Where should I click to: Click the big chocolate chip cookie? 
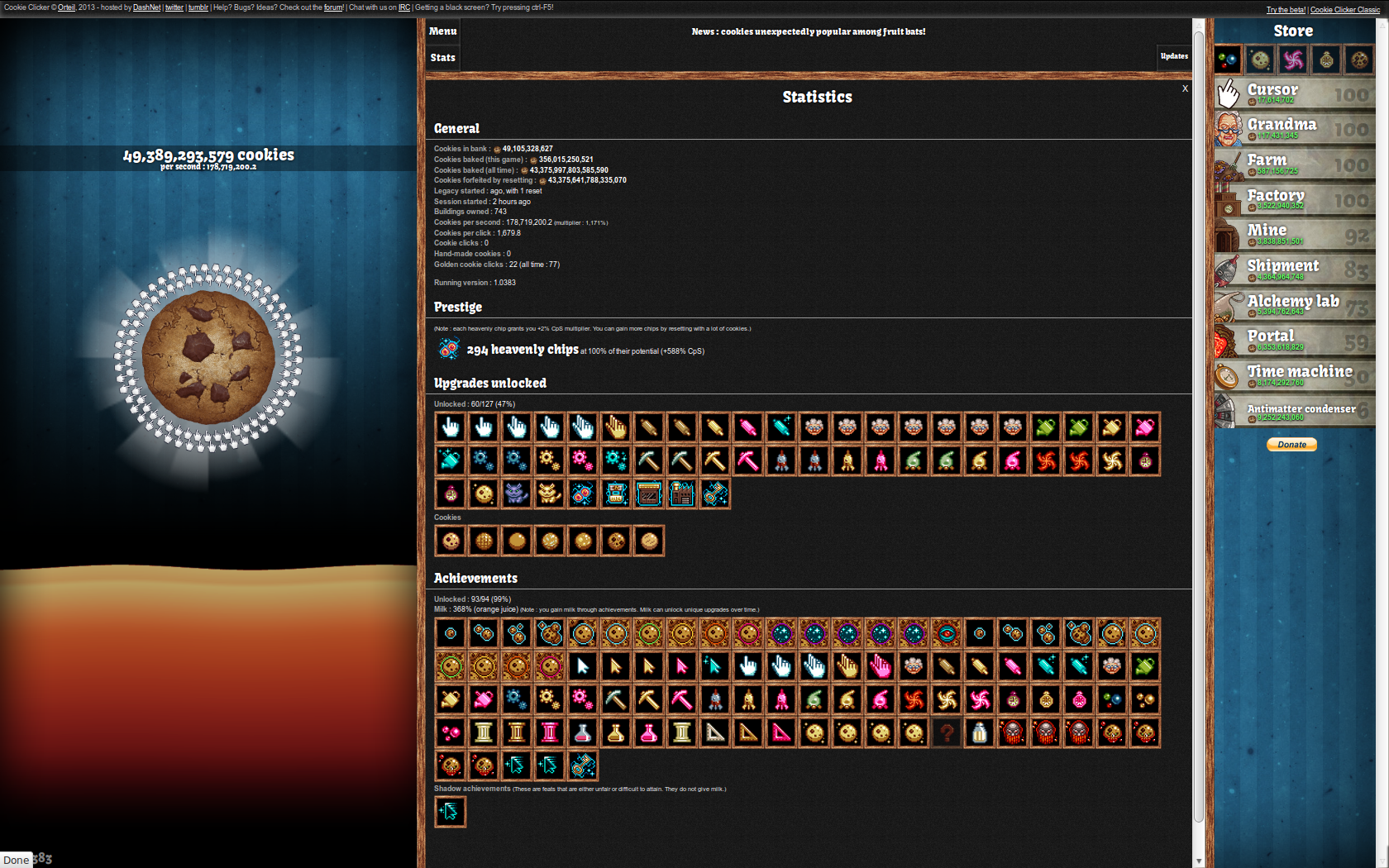pyautogui.click(x=208, y=357)
